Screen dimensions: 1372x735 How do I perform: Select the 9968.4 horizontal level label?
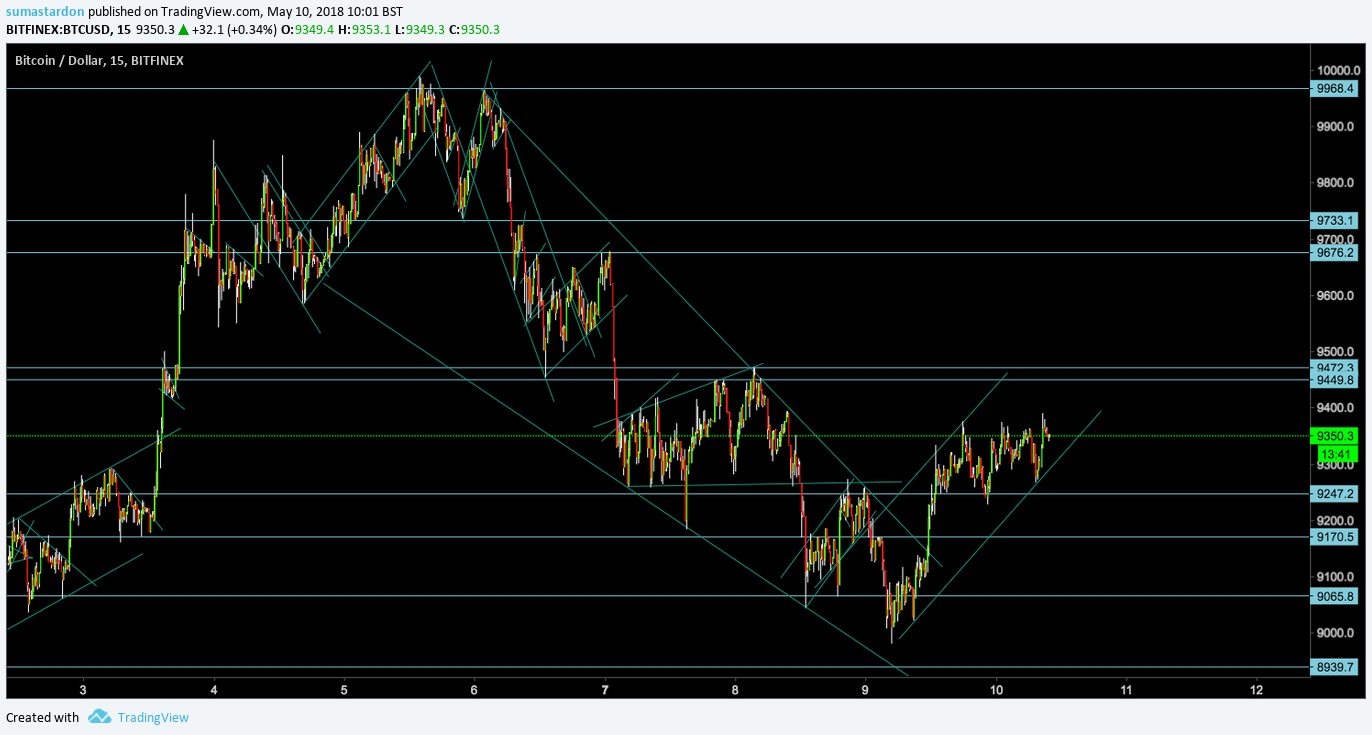click(x=1335, y=88)
